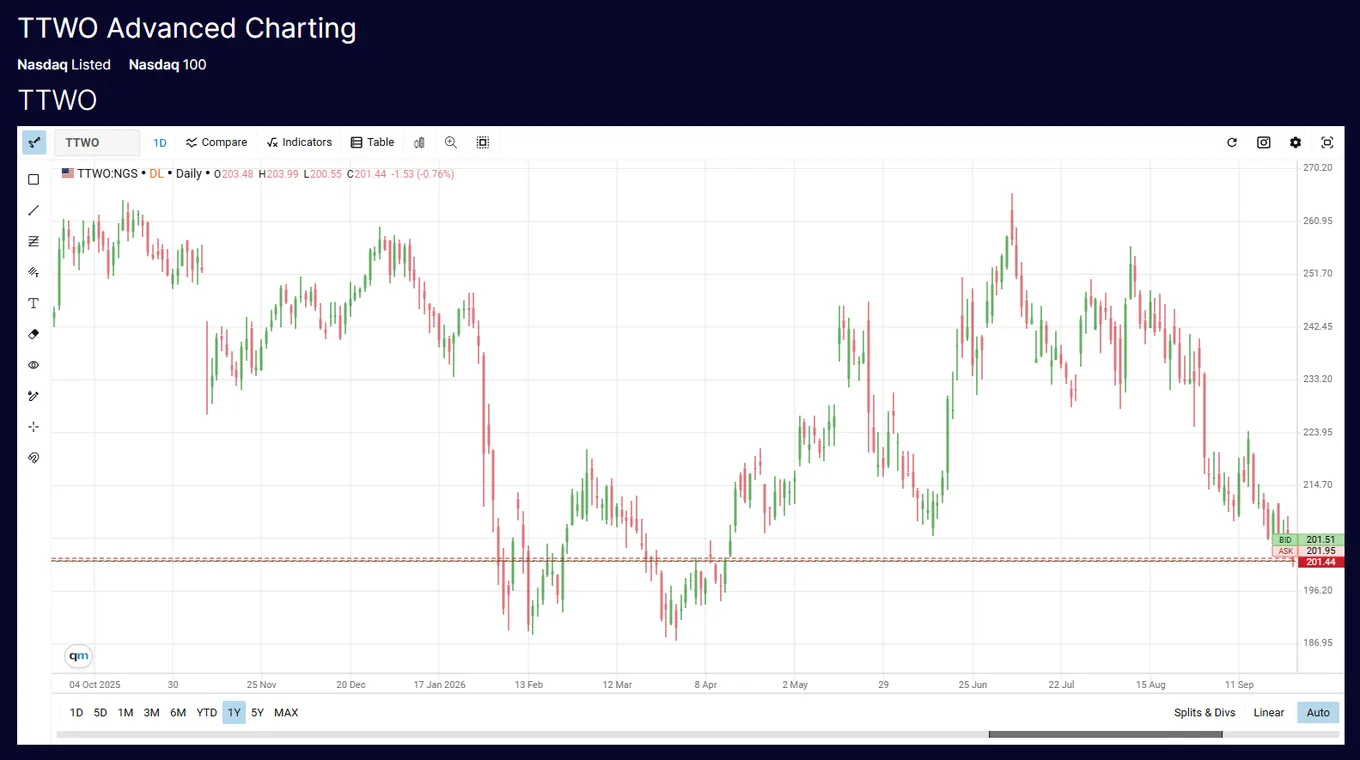This screenshot has width=1360, height=760.
Task: Click the 25 Jun date axis label
Action: 972,685
